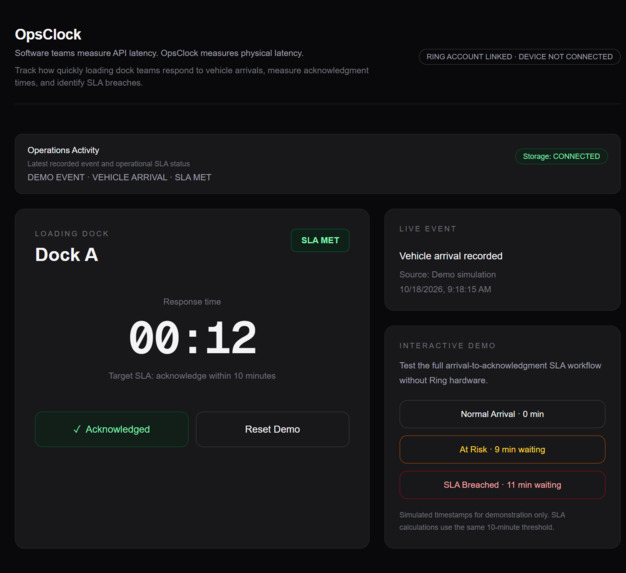Click the Acknowledged button
Screen dimensions: 626x573
click(112, 429)
